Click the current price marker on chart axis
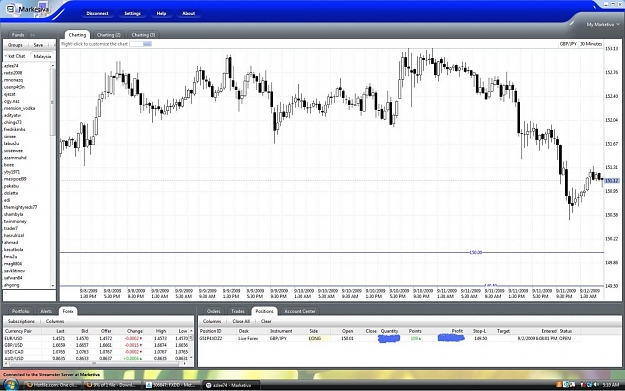The image size is (625, 391). (x=612, y=181)
